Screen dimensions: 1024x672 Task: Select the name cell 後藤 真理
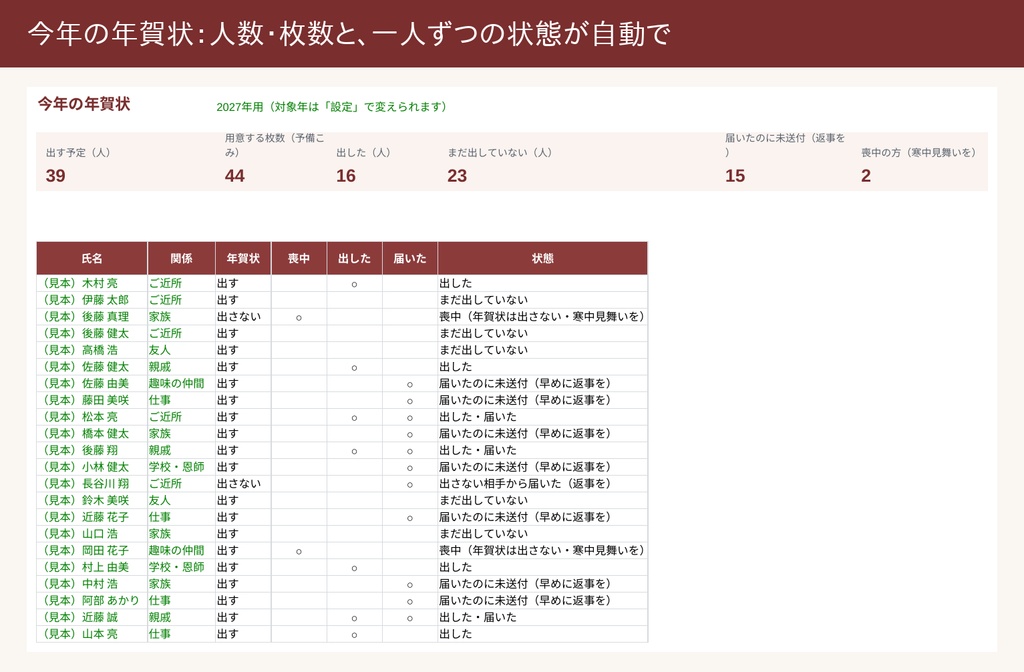click(x=92, y=317)
